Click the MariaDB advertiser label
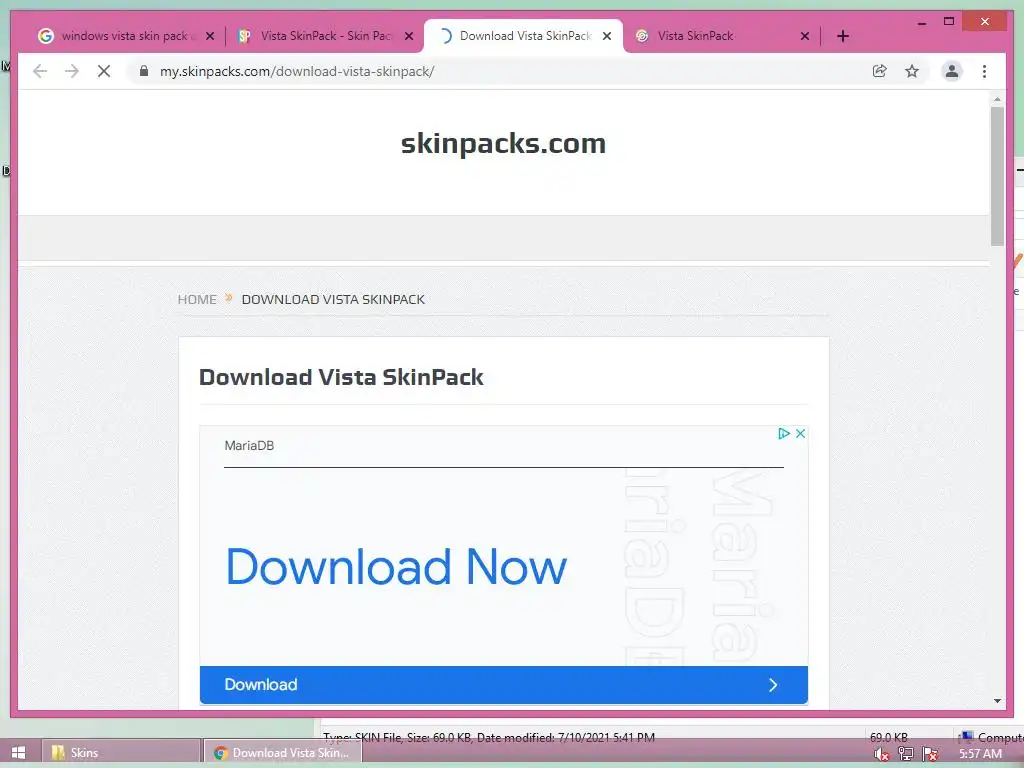 pos(249,445)
